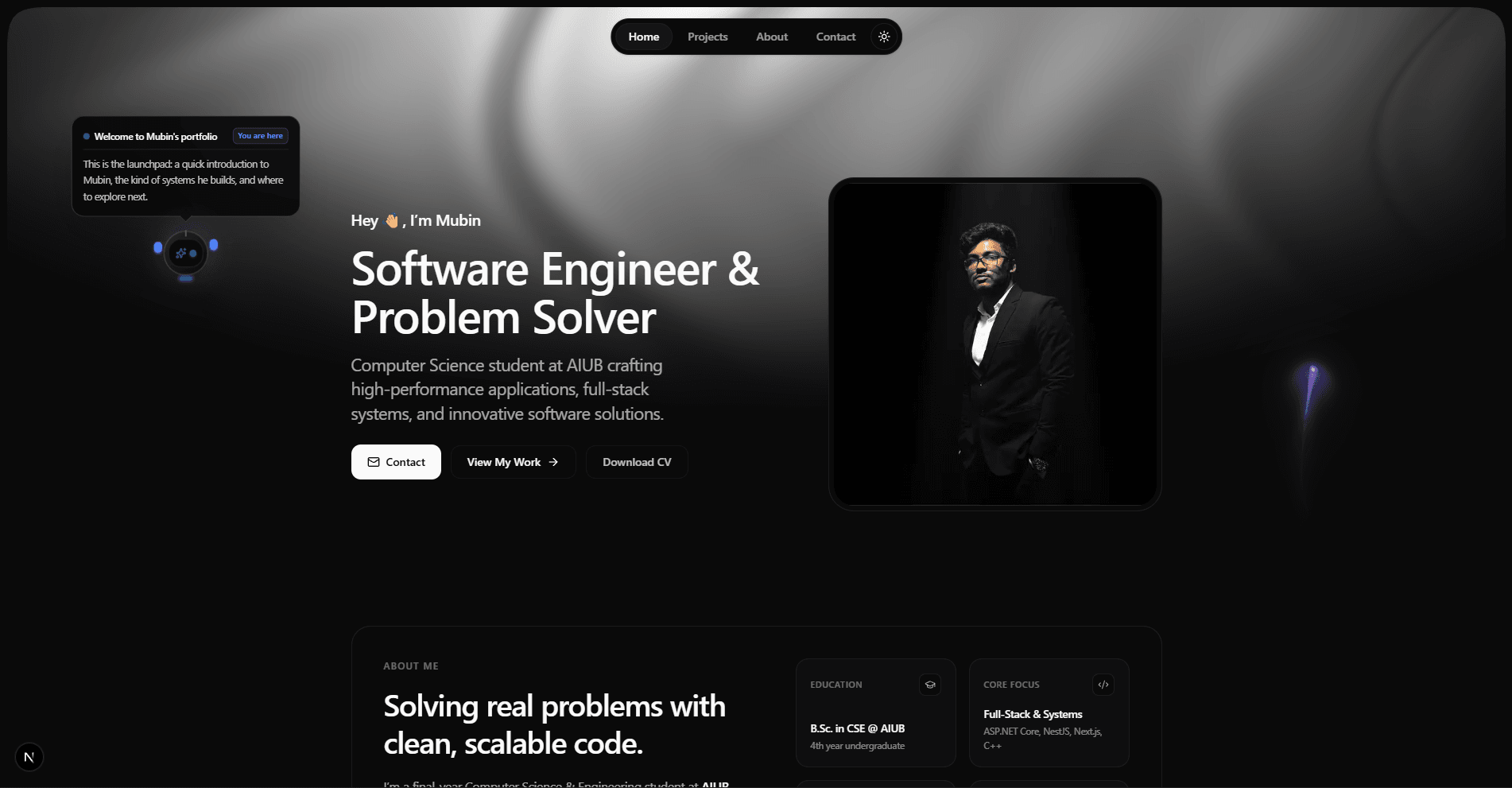The width and height of the screenshot is (1512, 788).
Task: Select the Core Focus Full-Stack & Systems card
Action: pos(1049,712)
